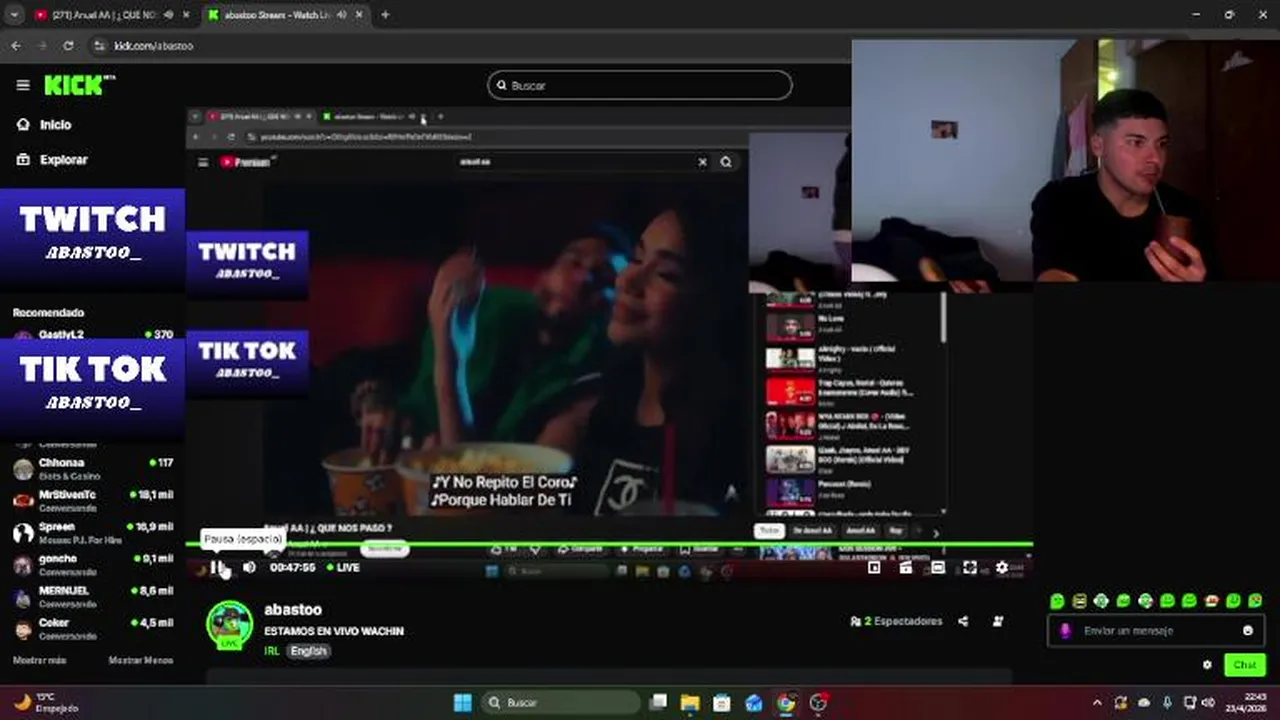Screen dimensions: 1280x720
Task: Click the follow user icon next to share
Action: 998,621
